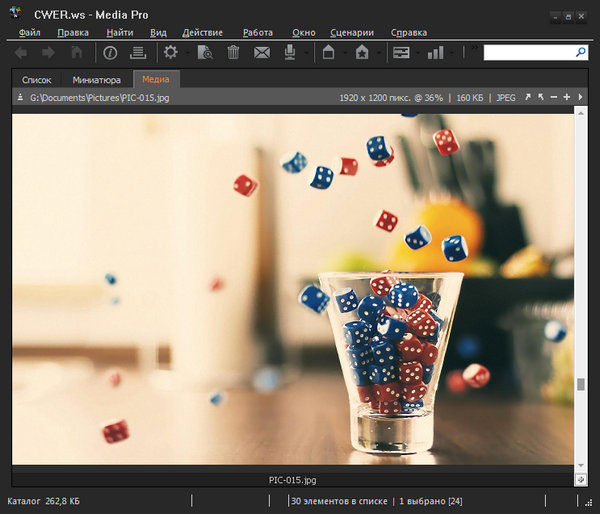
Task: Open the Файл menu
Action: tap(29, 33)
